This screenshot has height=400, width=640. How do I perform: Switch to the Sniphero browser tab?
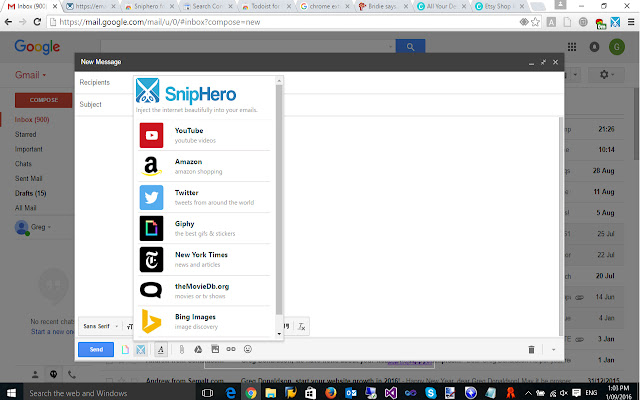pos(149,6)
